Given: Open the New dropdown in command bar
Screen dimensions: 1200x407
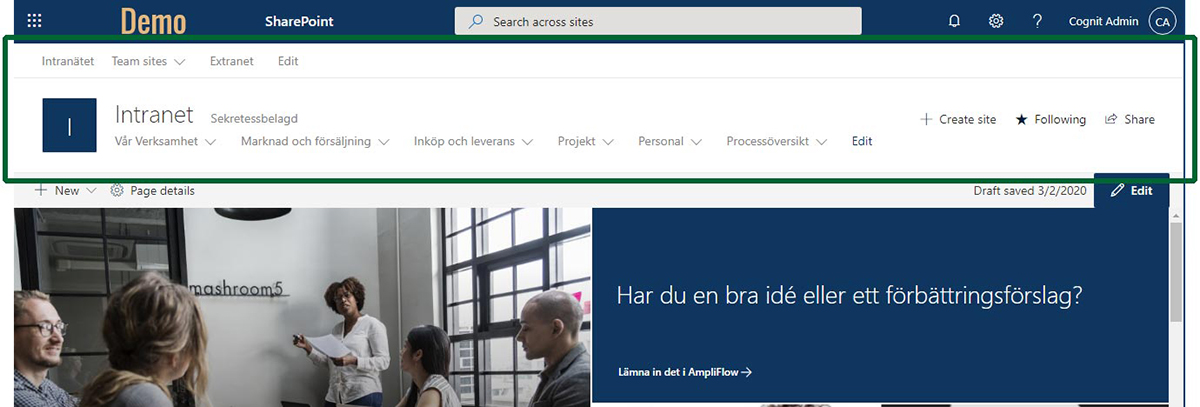Looking at the screenshot, I should pyautogui.click(x=66, y=190).
